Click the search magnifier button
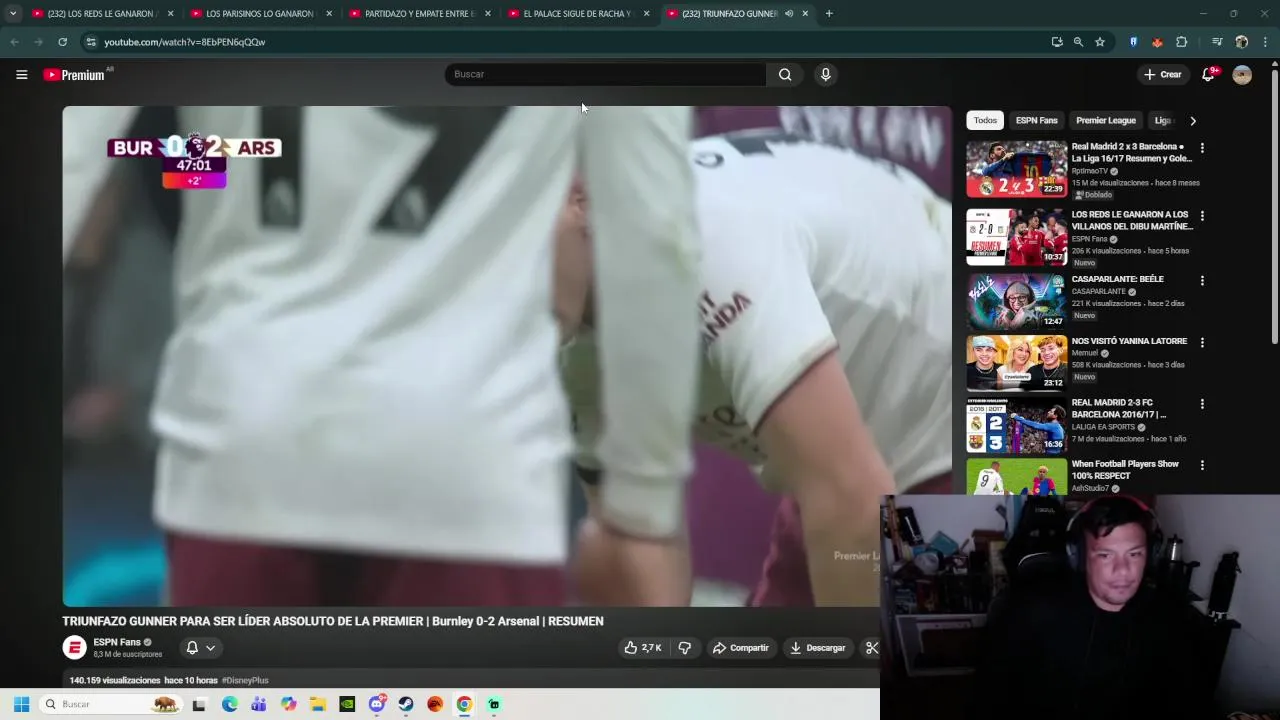Viewport: 1280px width, 720px height. 785,74
